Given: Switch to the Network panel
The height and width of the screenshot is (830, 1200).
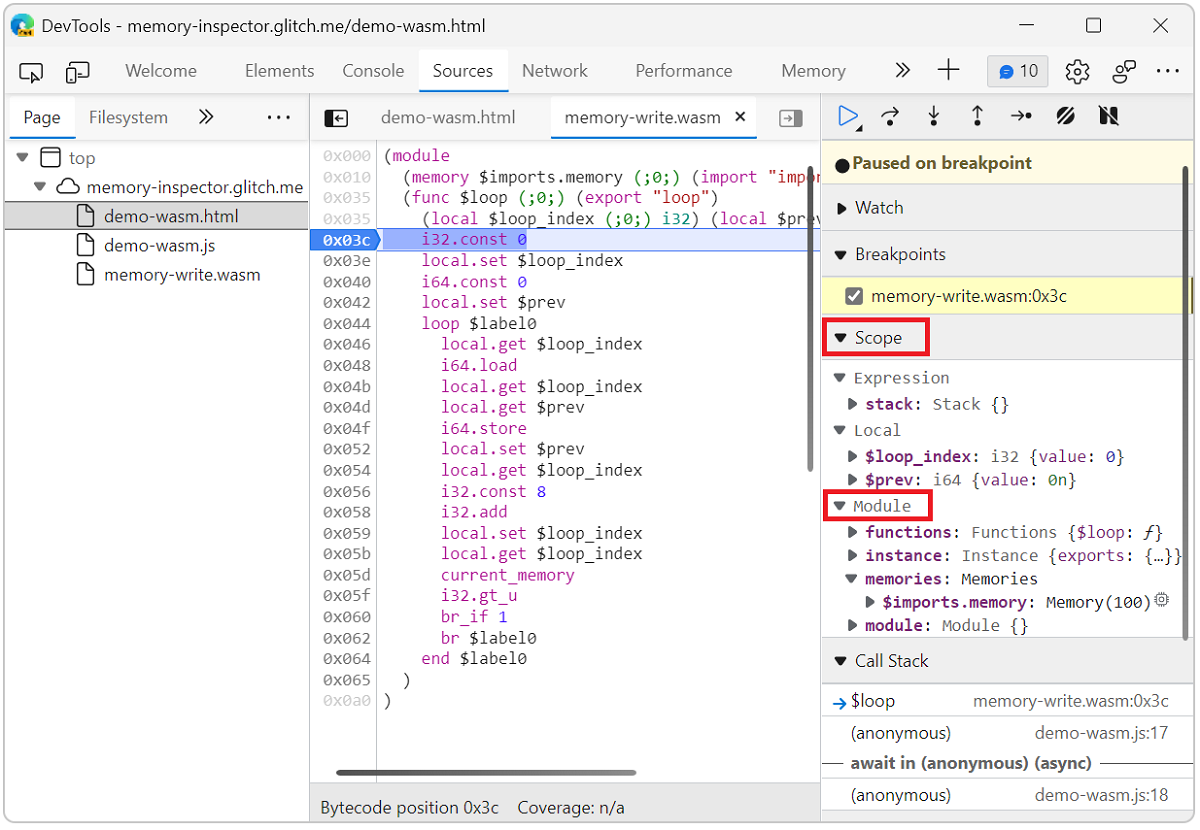Looking at the screenshot, I should point(554,71).
